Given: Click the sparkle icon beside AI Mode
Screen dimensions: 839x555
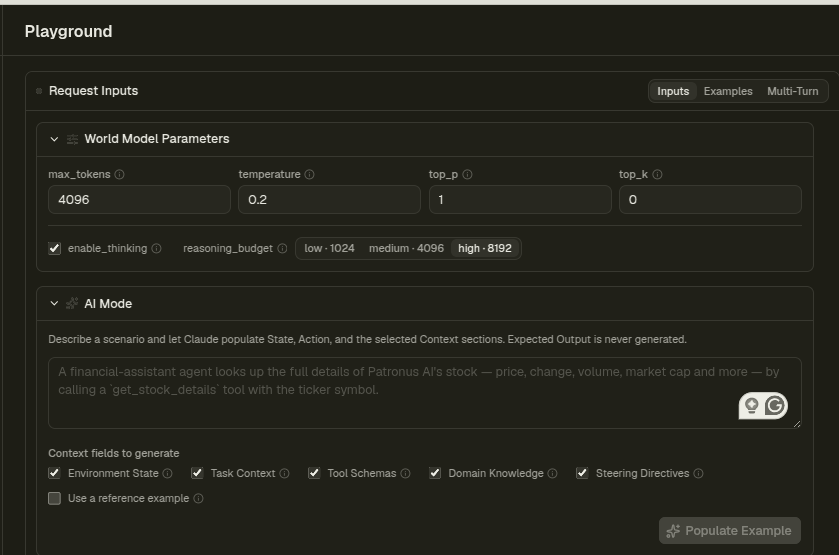Looking at the screenshot, I should pyautogui.click(x=72, y=303).
